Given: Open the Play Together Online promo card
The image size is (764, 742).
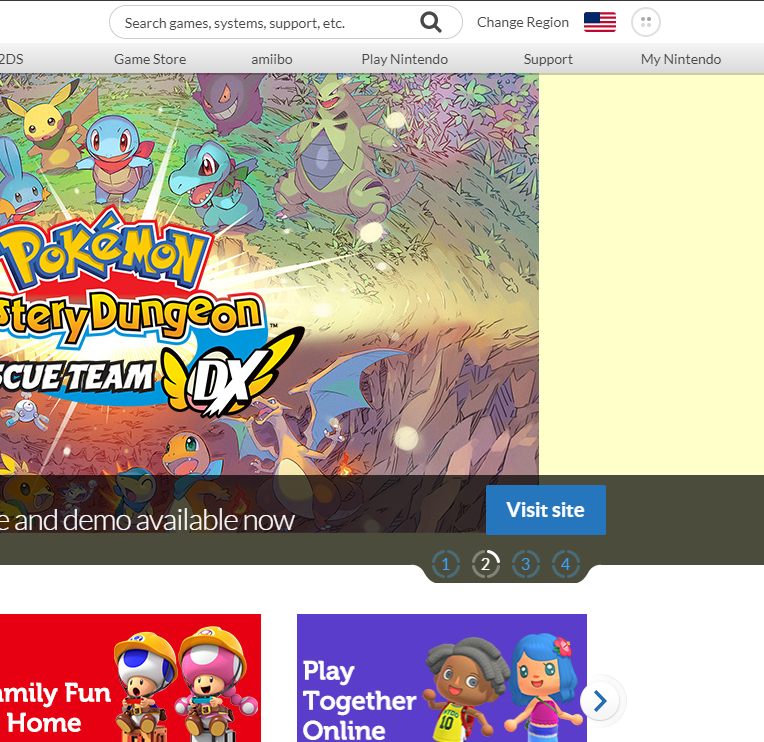Looking at the screenshot, I should pyautogui.click(x=442, y=678).
